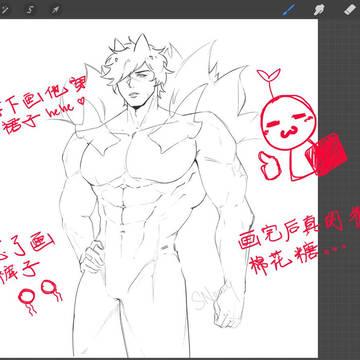
Task: Tap the line-art drawing canvas
Action: click(x=159, y=188)
